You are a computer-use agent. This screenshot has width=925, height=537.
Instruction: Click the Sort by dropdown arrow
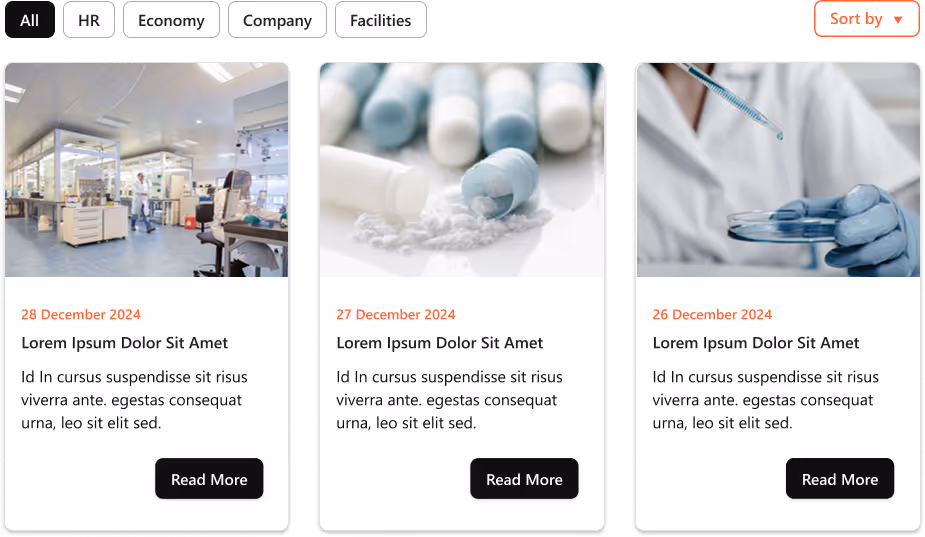pos(898,20)
